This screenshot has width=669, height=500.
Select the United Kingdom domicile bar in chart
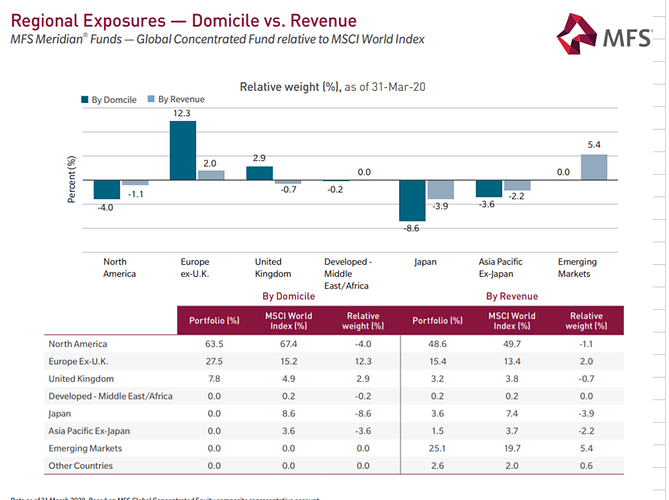pyautogui.click(x=259, y=173)
